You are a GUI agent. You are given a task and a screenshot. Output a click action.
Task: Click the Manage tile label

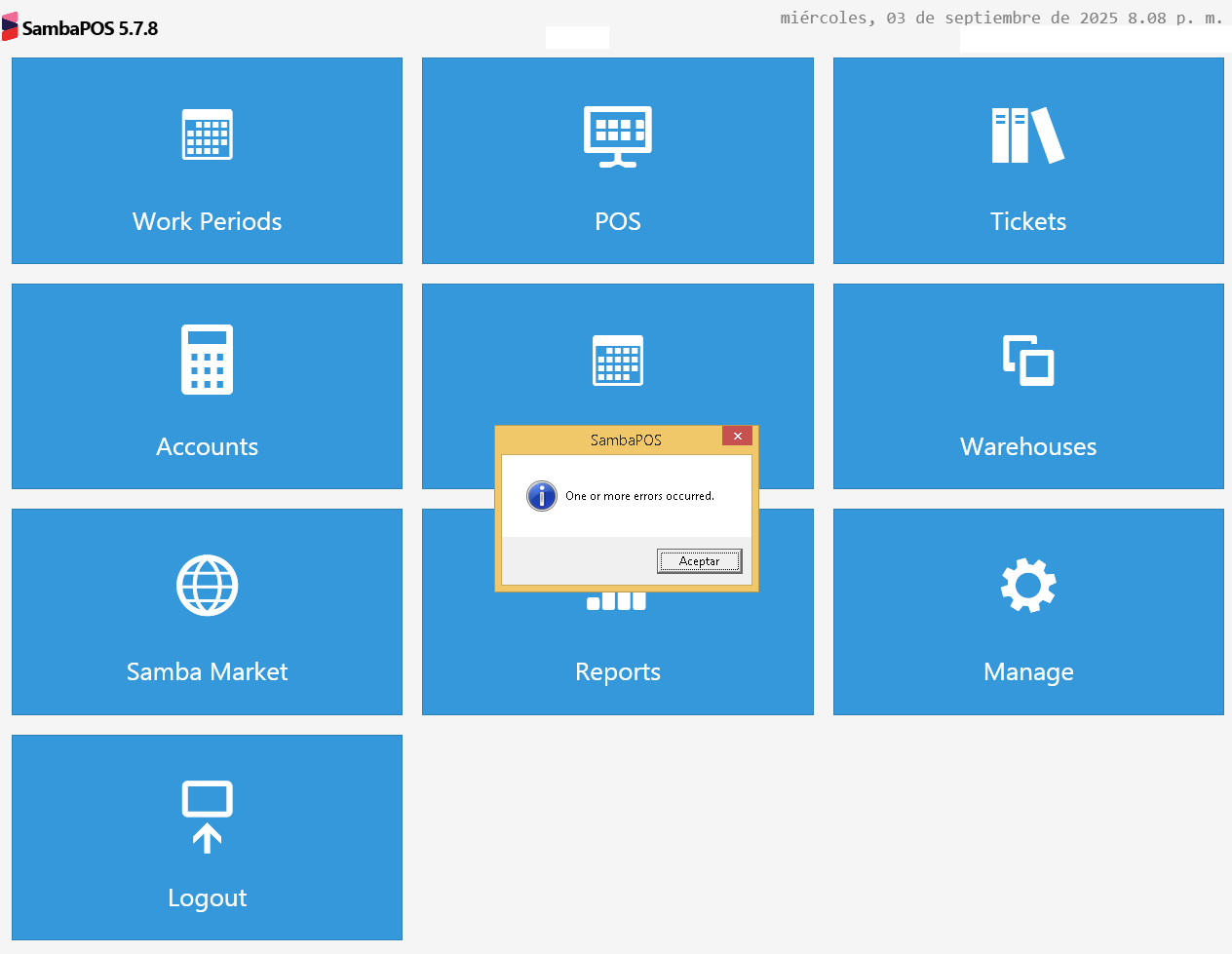click(x=1028, y=671)
